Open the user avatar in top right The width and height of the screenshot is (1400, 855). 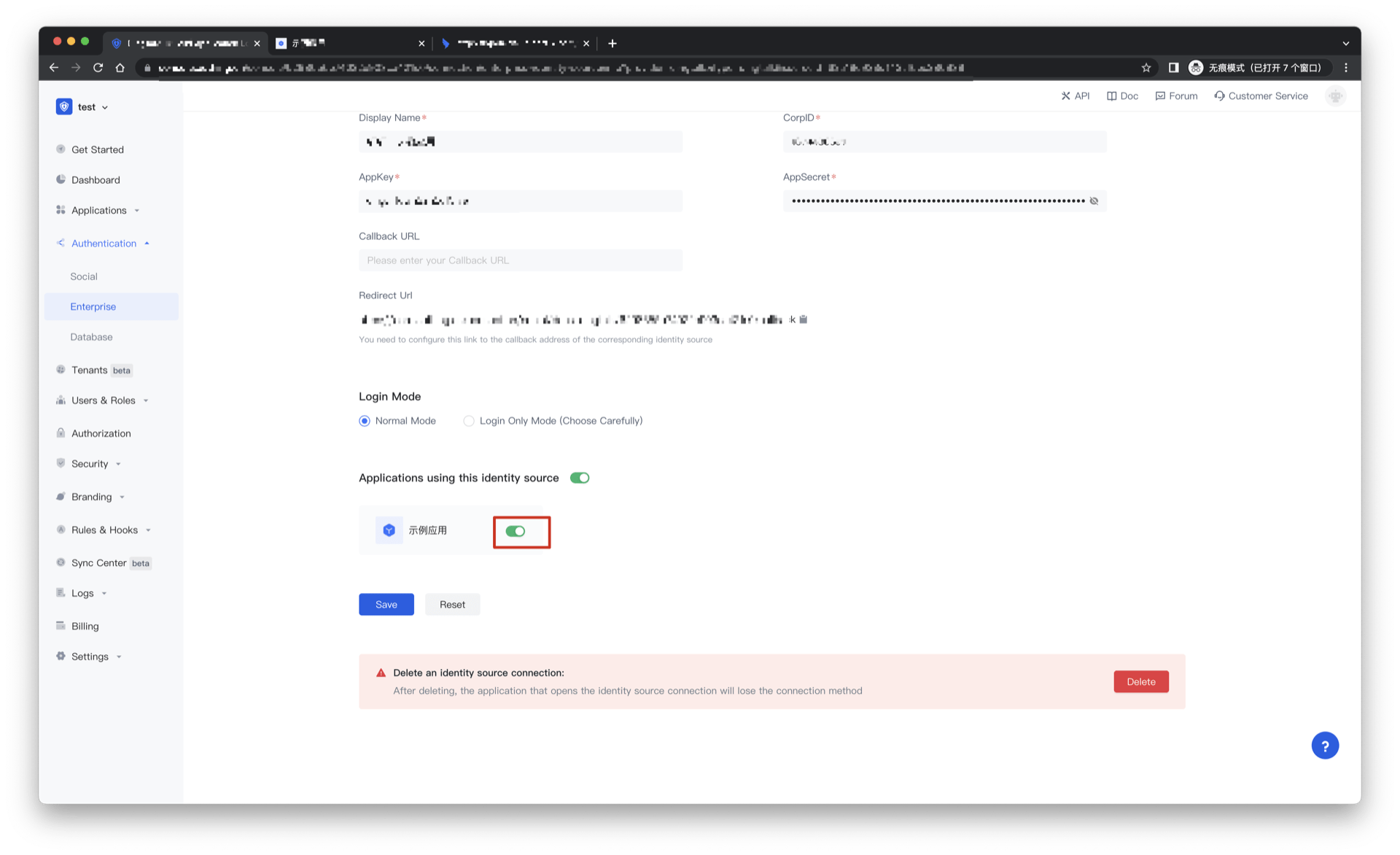click(x=1335, y=96)
